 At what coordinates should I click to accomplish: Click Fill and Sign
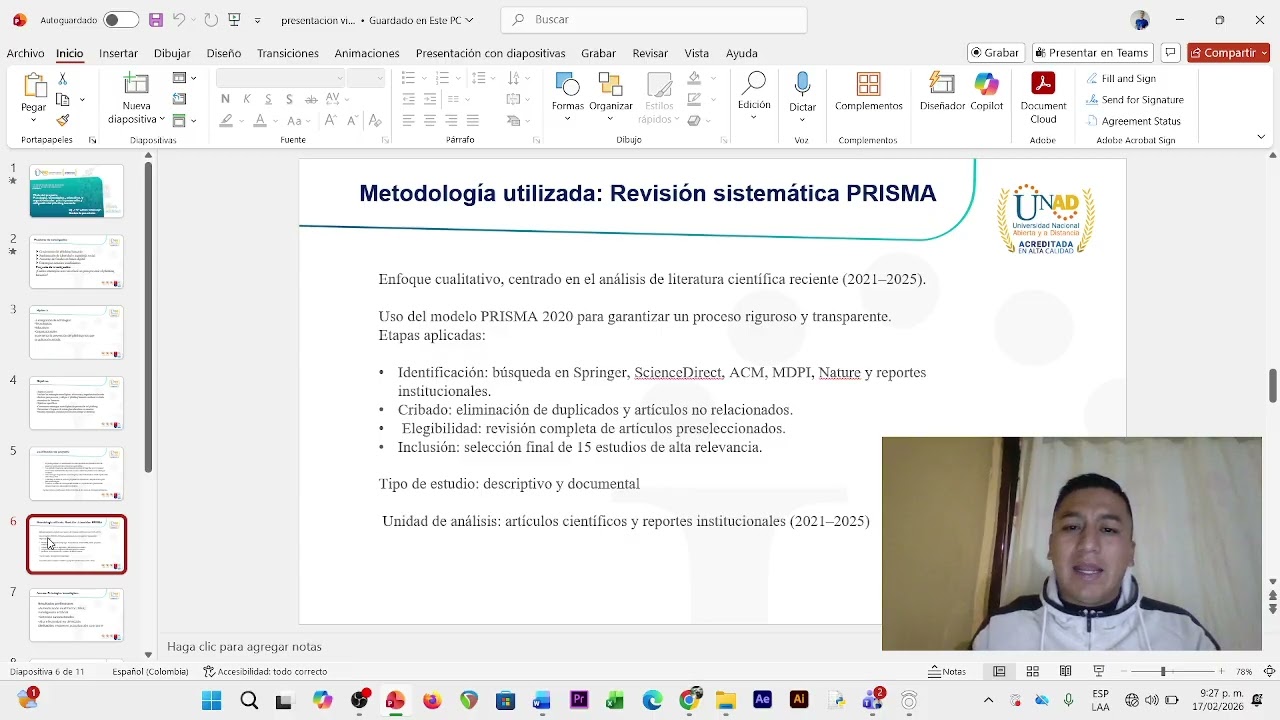point(1120,78)
